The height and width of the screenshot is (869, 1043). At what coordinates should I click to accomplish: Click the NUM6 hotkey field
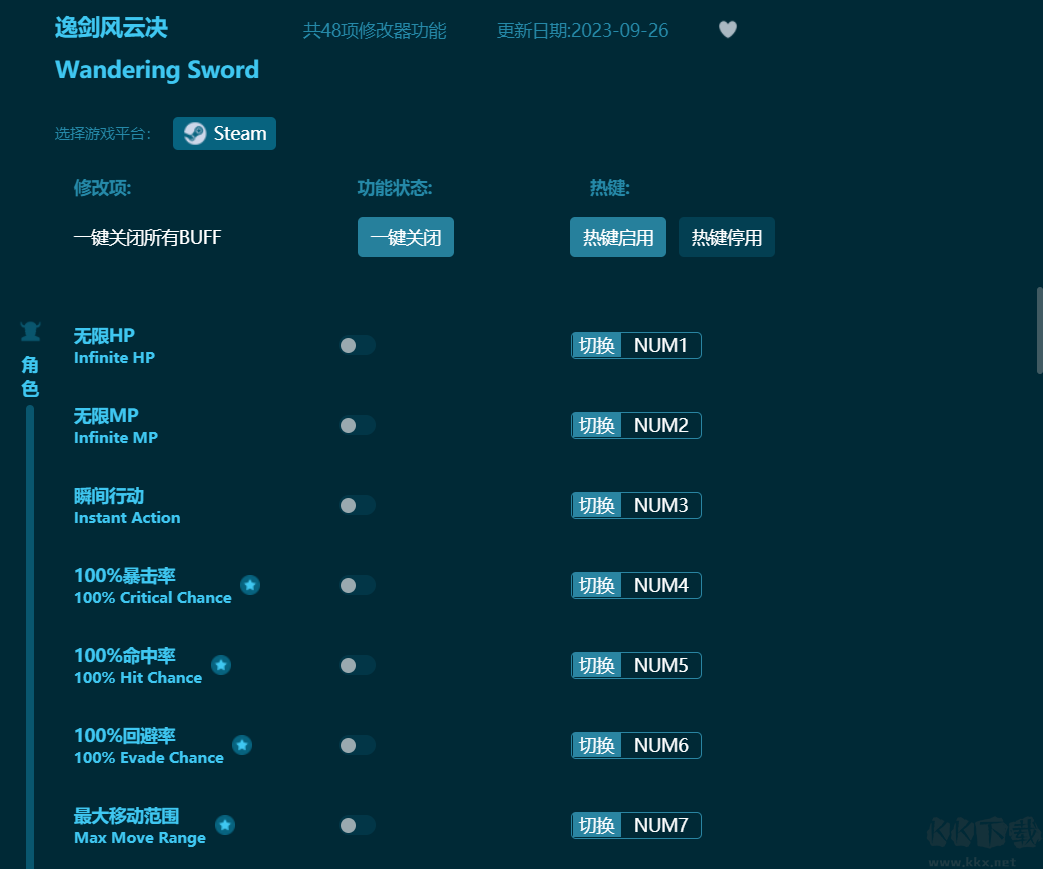point(661,745)
